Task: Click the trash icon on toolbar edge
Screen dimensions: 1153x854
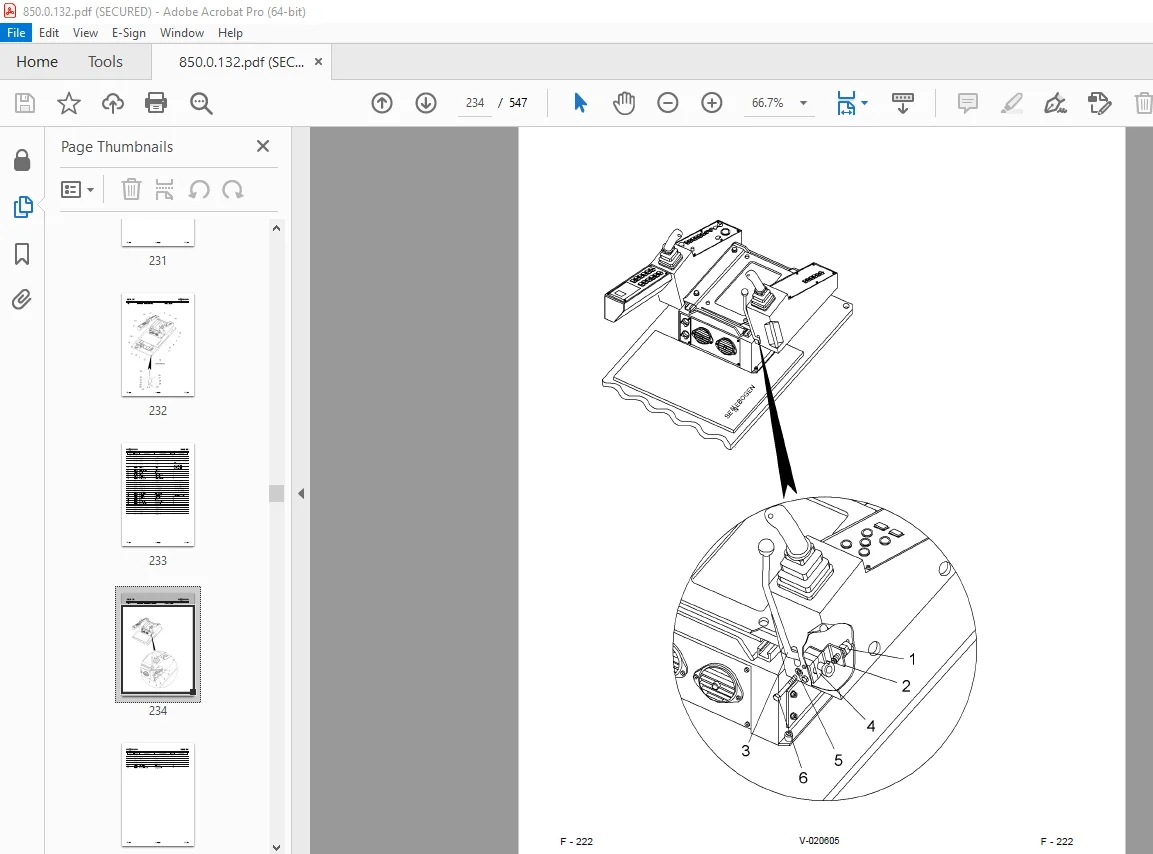Action: (x=1143, y=103)
